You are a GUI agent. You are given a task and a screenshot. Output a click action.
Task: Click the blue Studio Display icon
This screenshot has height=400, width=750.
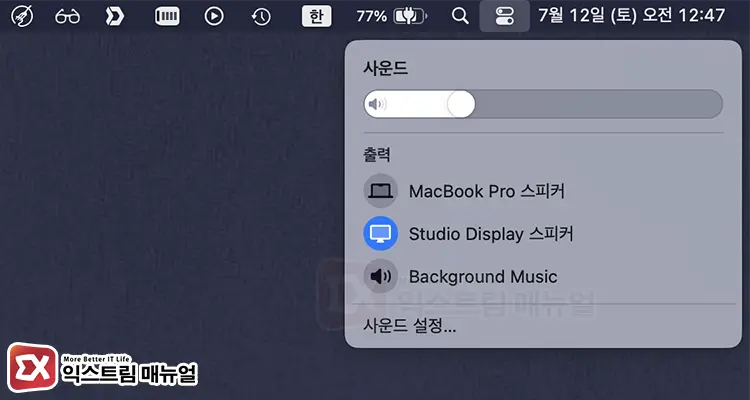coord(381,233)
